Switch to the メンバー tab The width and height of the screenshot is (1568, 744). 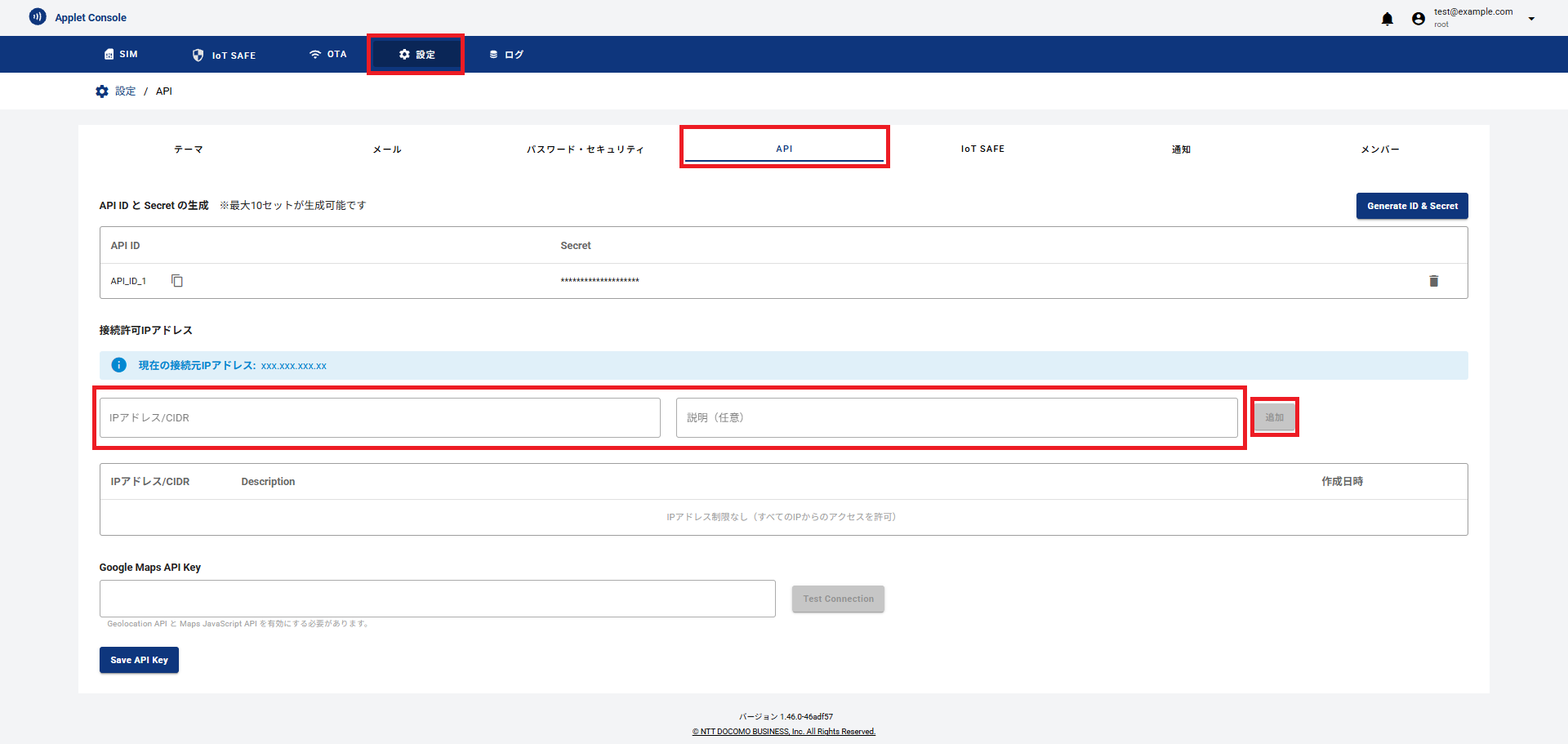(1379, 149)
